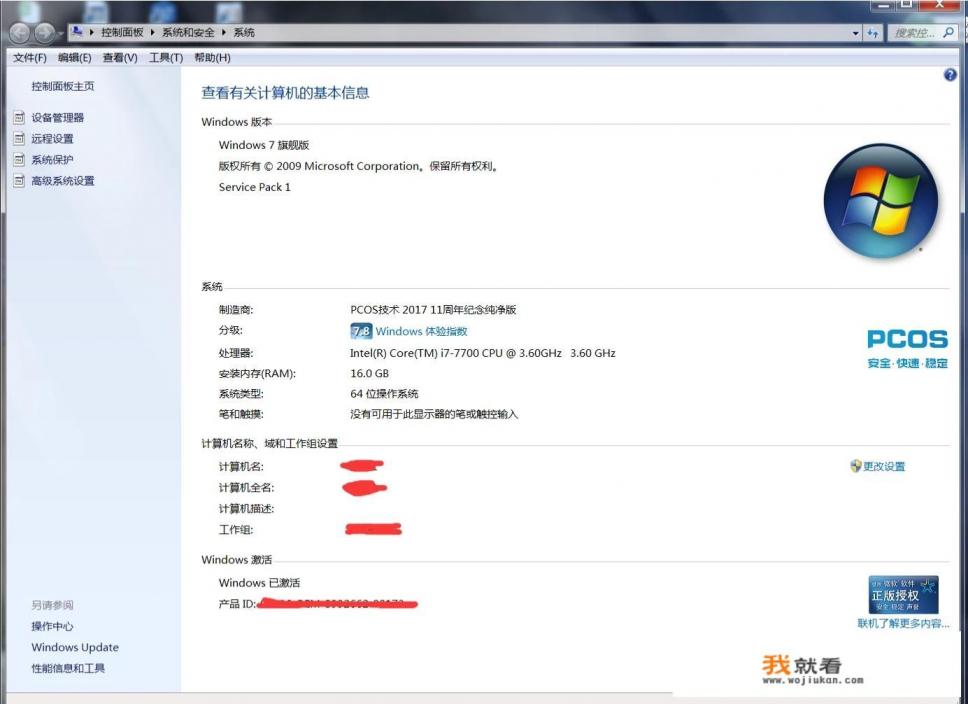The image size is (968, 704).
Task: Open 操作中心 link
Action: (52, 626)
